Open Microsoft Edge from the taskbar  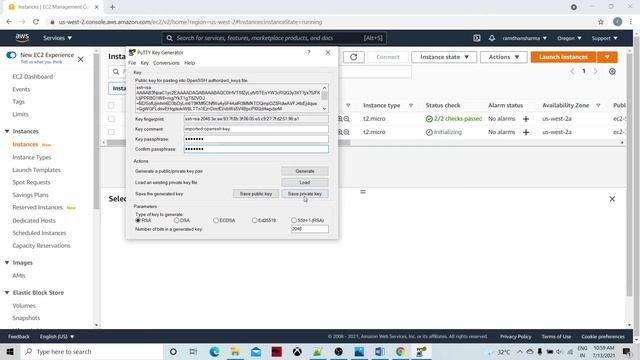(x=214, y=351)
